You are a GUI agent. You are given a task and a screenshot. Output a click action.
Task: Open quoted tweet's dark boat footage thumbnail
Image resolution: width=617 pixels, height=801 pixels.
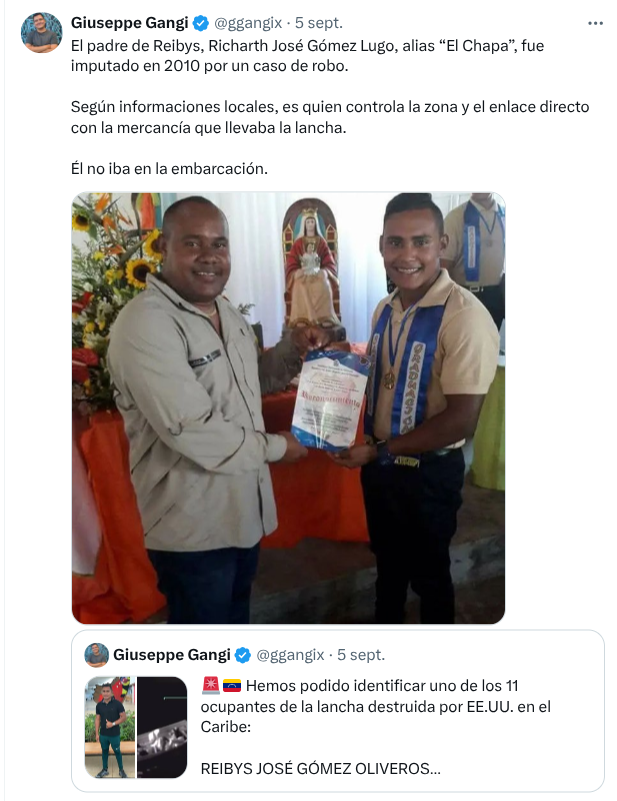(162, 727)
